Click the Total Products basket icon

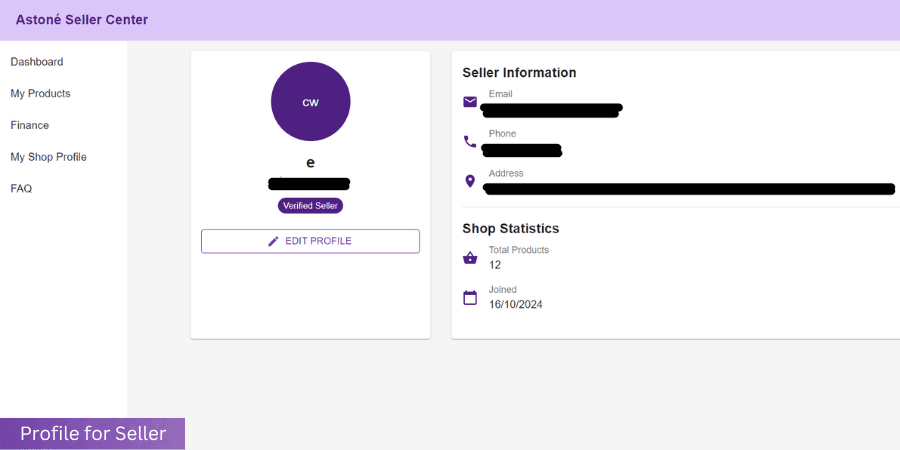pyautogui.click(x=470, y=258)
